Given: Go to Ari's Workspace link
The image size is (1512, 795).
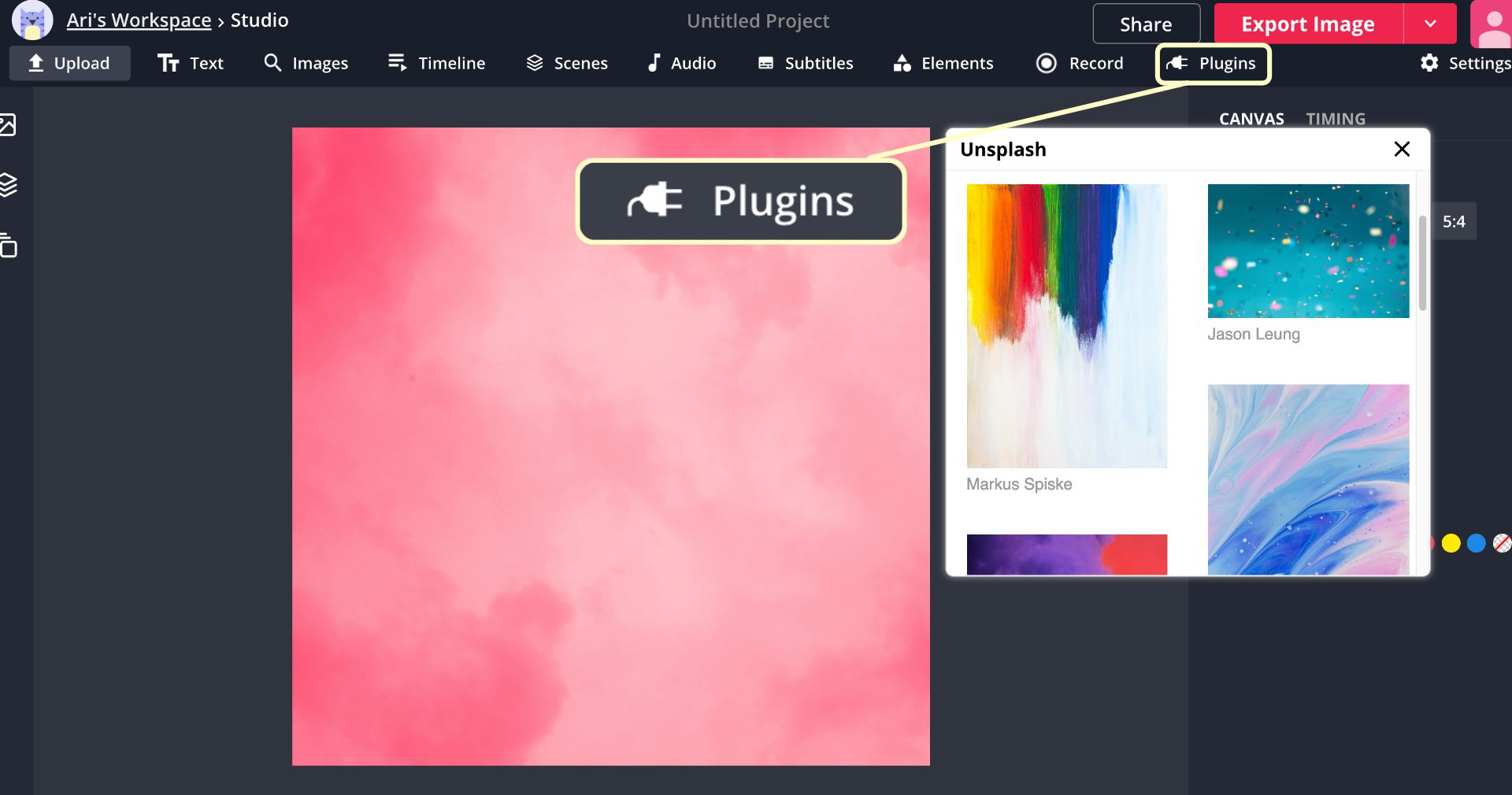Looking at the screenshot, I should pos(139,20).
